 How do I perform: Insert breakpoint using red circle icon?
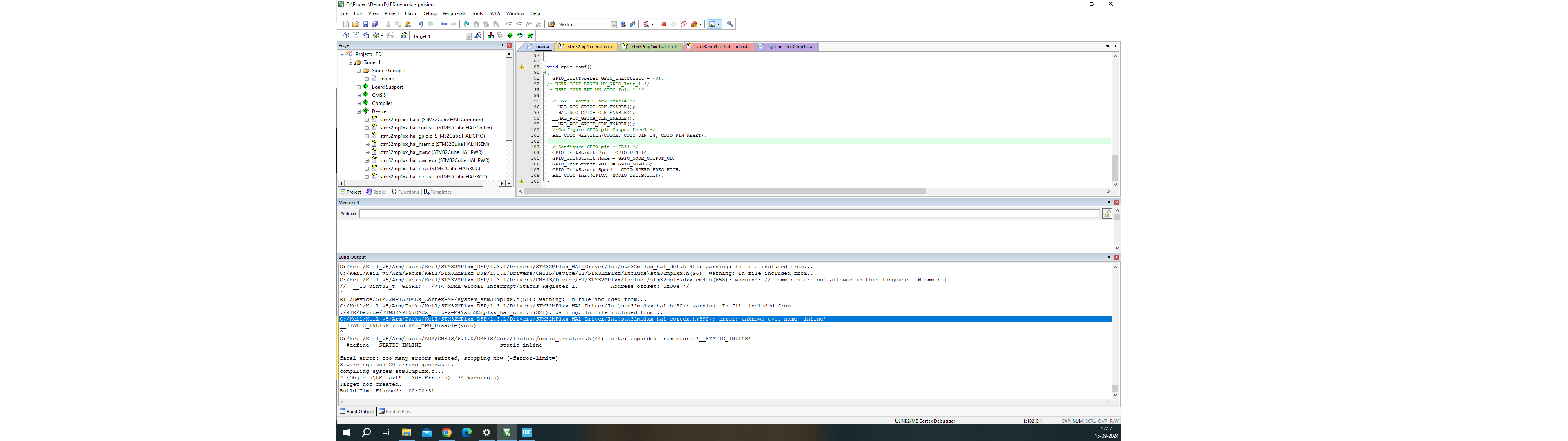pos(664,24)
